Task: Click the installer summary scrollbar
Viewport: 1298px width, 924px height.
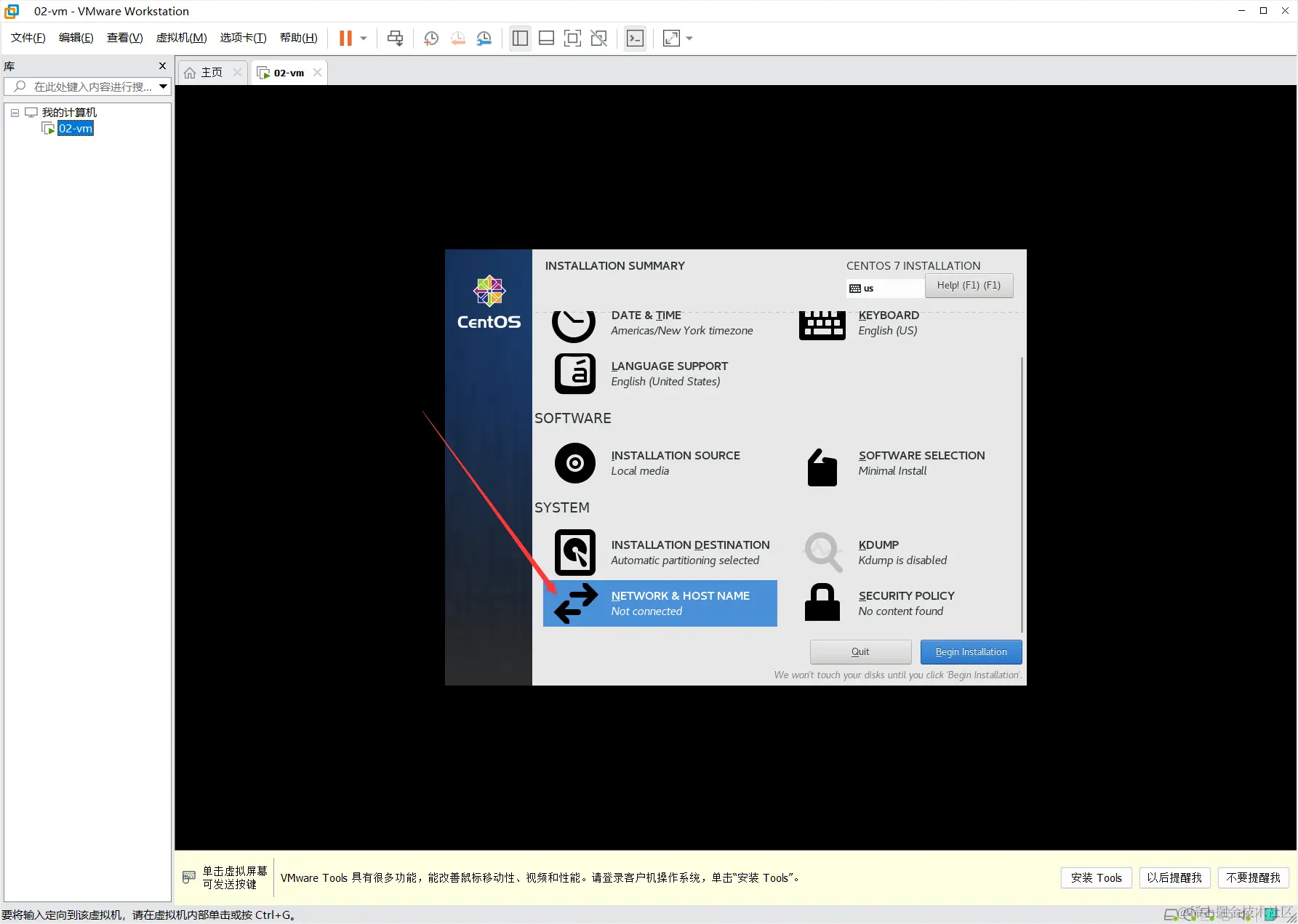Action: (x=1022, y=494)
